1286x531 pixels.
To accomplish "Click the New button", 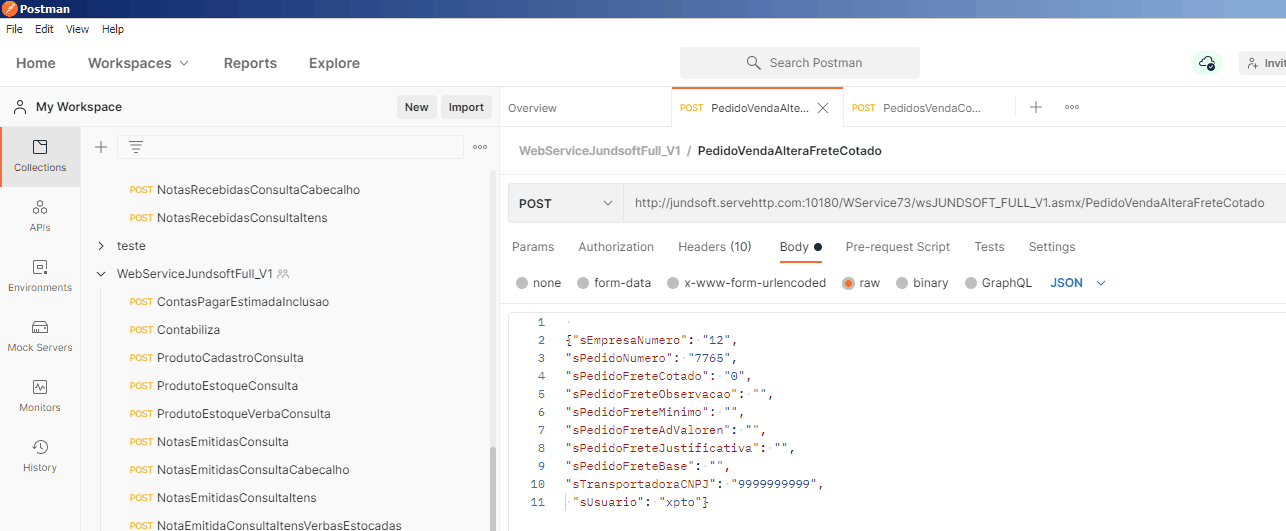I will [416, 107].
